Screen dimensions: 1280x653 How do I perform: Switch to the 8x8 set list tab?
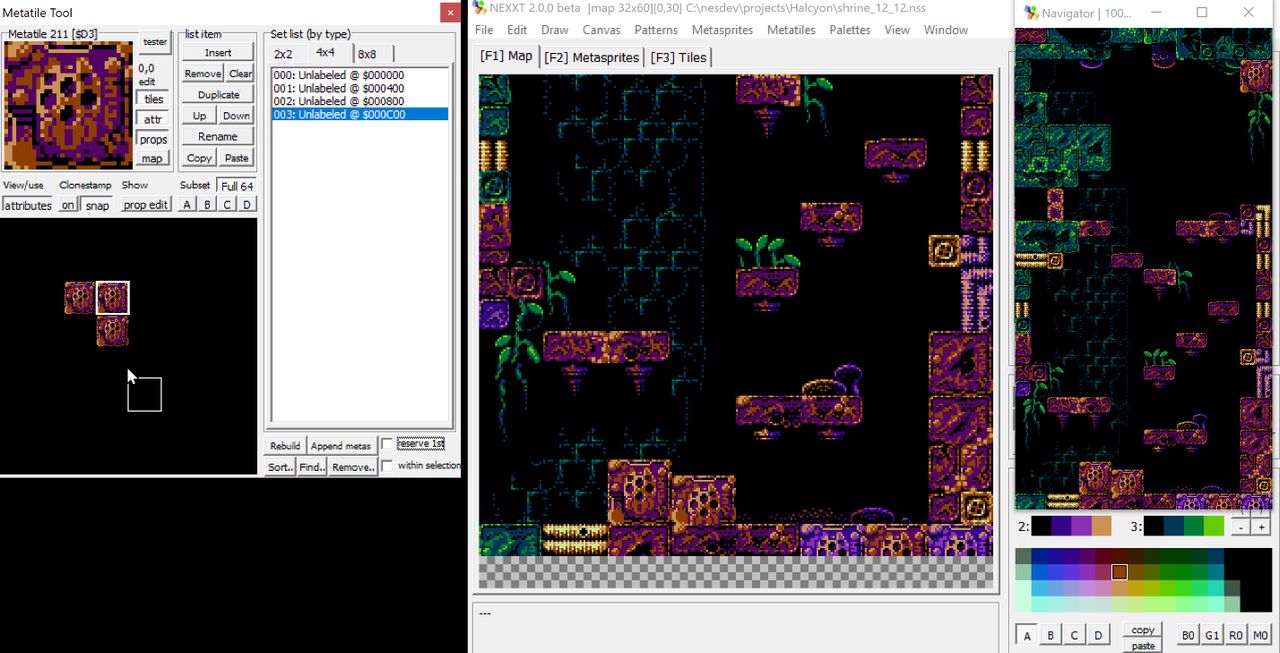(x=367, y=54)
